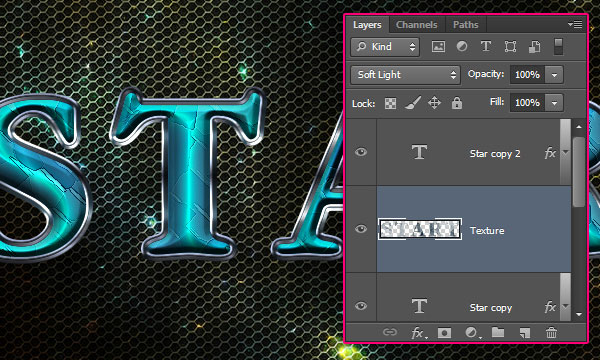This screenshot has height=360, width=600.
Task: Click fx badge on Star copy 2
Action: [549, 153]
